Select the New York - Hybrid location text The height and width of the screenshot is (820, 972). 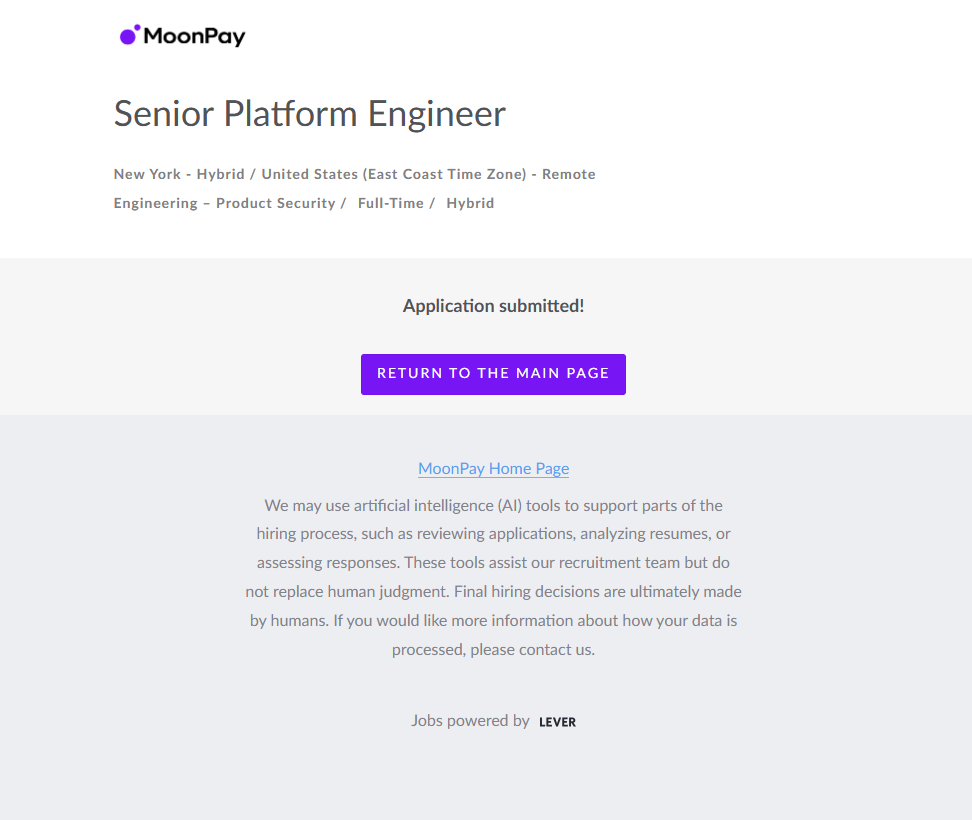[179, 174]
